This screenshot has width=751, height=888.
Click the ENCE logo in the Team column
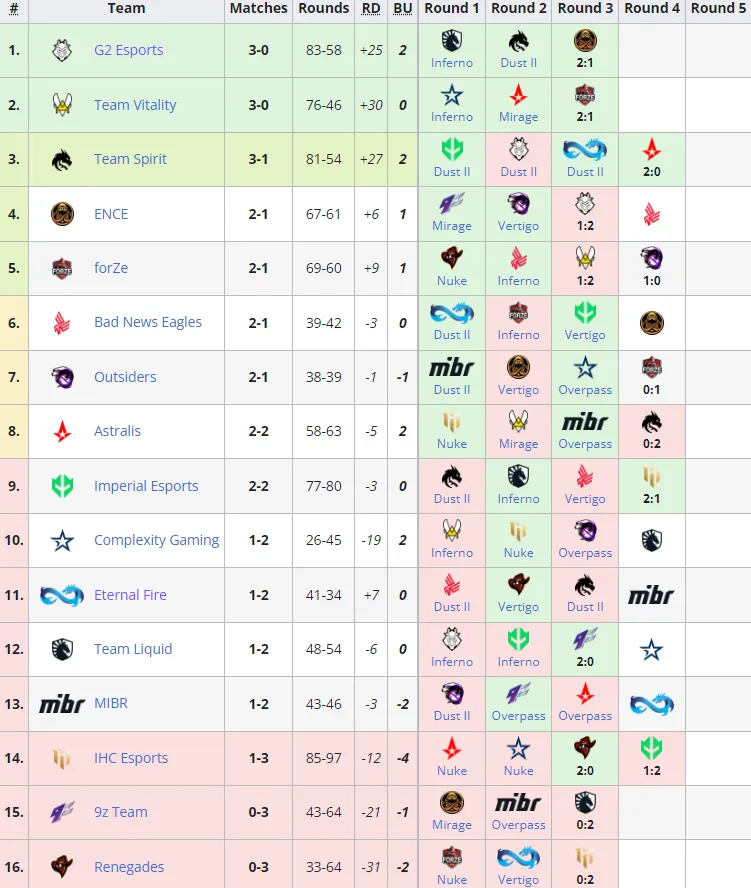[62, 214]
